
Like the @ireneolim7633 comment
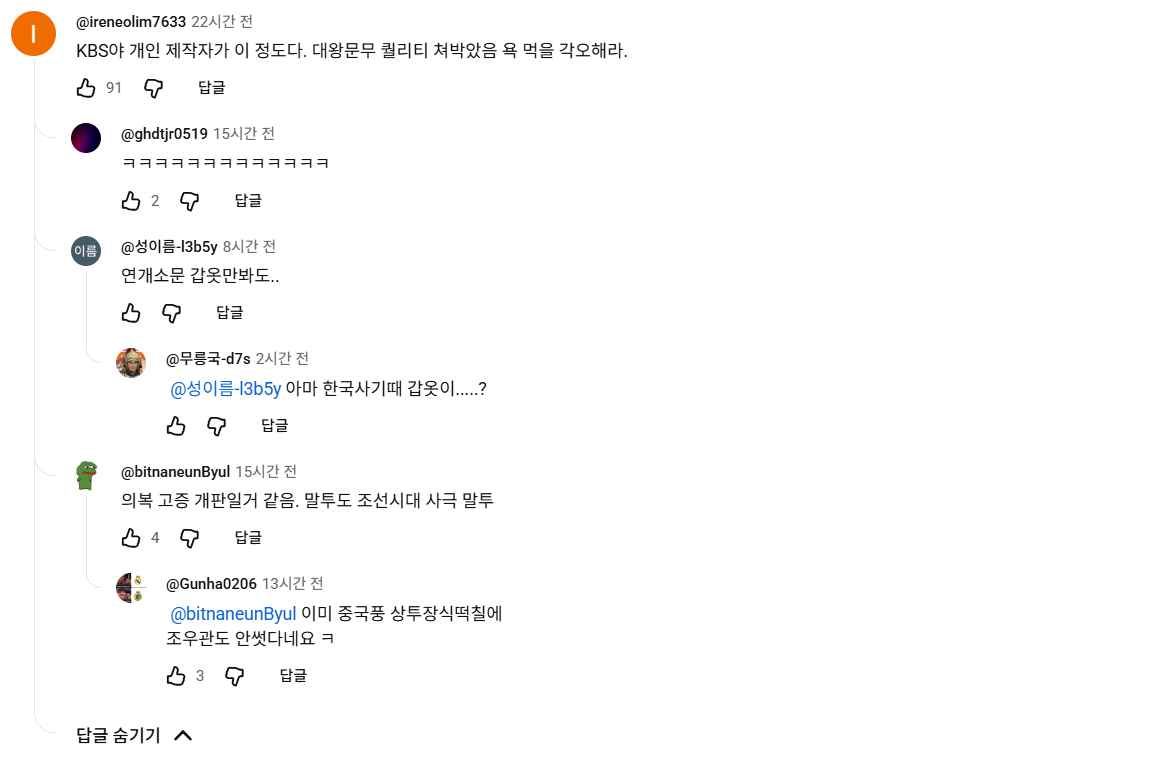coord(86,88)
